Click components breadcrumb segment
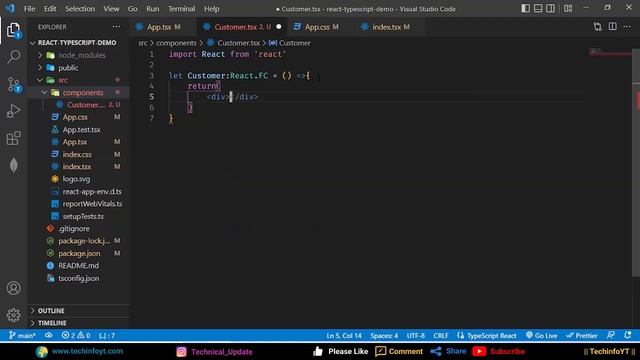The width and height of the screenshot is (640, 360). pos(176,43)
